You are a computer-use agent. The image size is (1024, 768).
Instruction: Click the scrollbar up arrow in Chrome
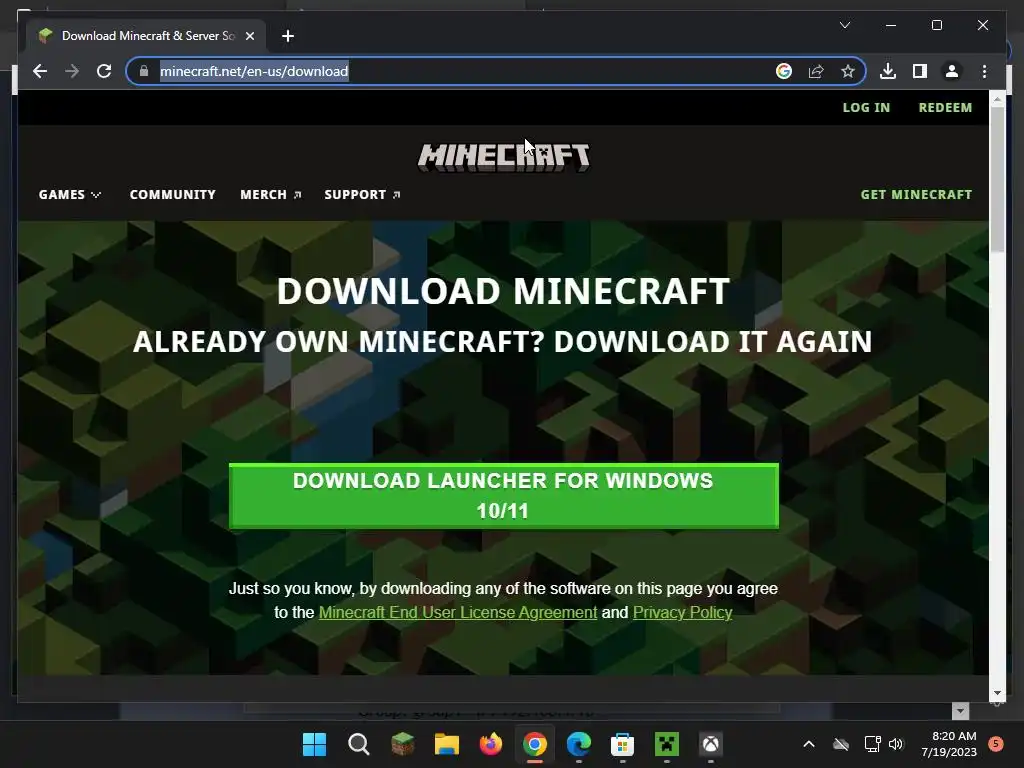pos(997,99)
